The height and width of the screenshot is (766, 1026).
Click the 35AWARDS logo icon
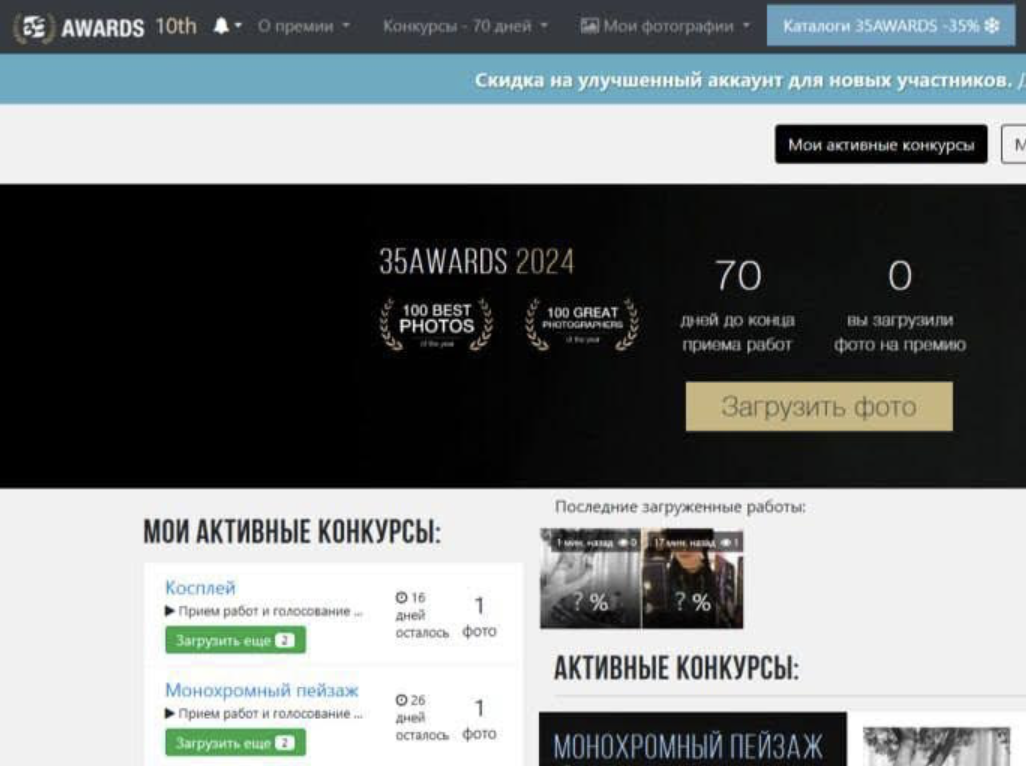(x=34, y=27)
